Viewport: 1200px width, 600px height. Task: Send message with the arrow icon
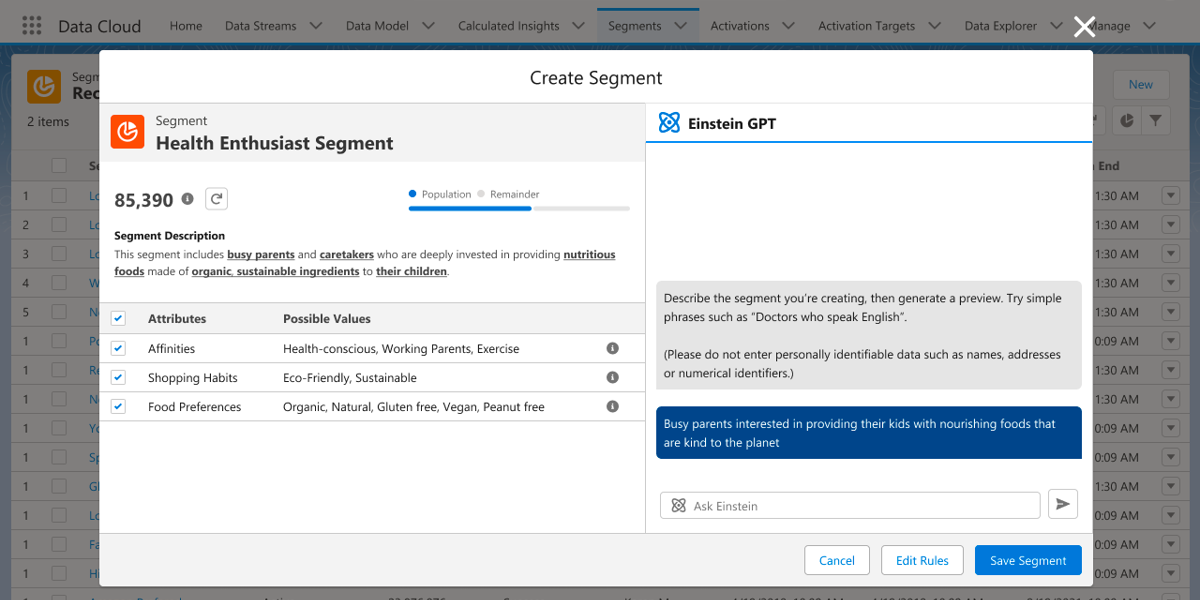pyautogui.click(x=1062, y=505)
